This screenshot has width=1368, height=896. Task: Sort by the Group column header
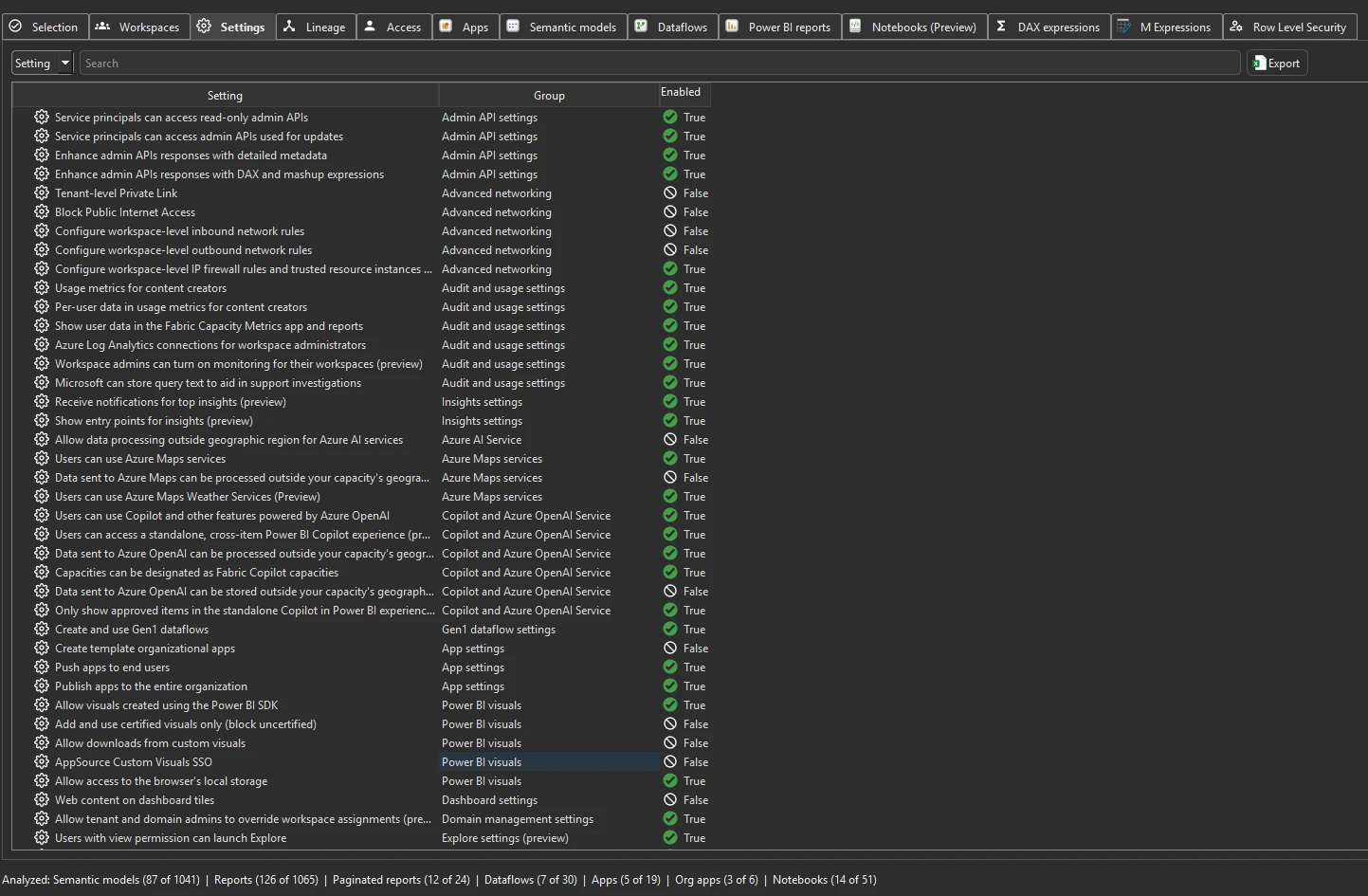tap(549, 95)
